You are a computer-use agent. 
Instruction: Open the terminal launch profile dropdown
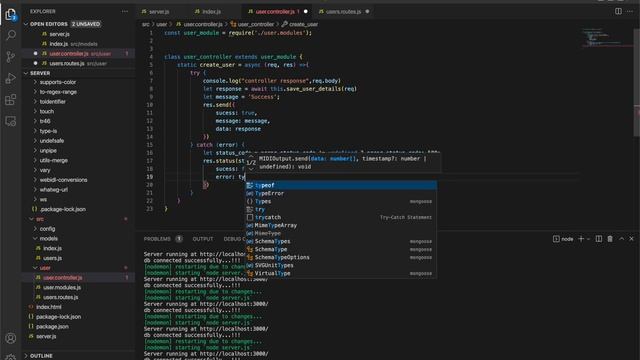click(588, 239)
